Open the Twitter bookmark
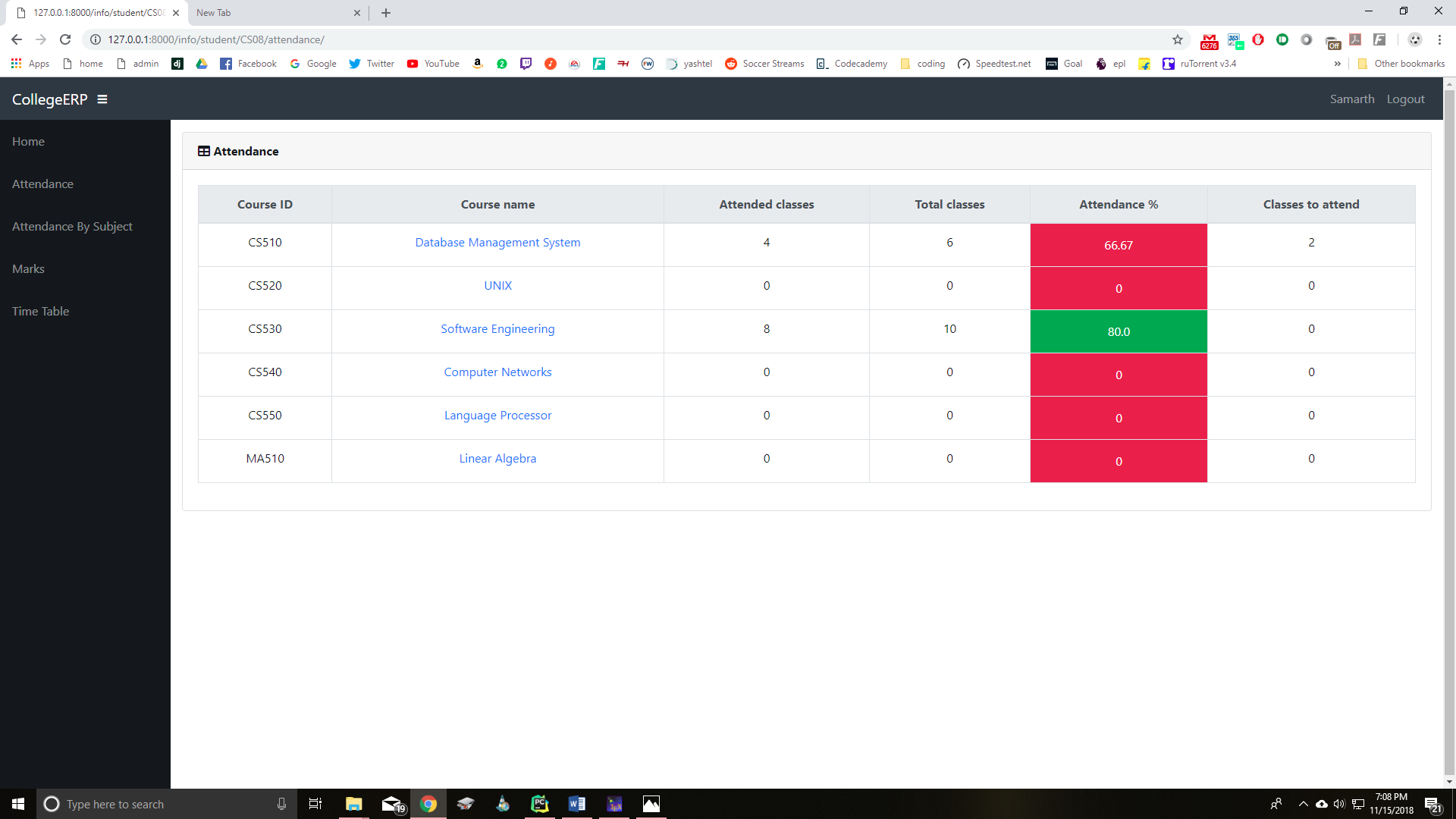This screenshot has width=1456, height=819. pyautogui.click(x=372, y=64)
